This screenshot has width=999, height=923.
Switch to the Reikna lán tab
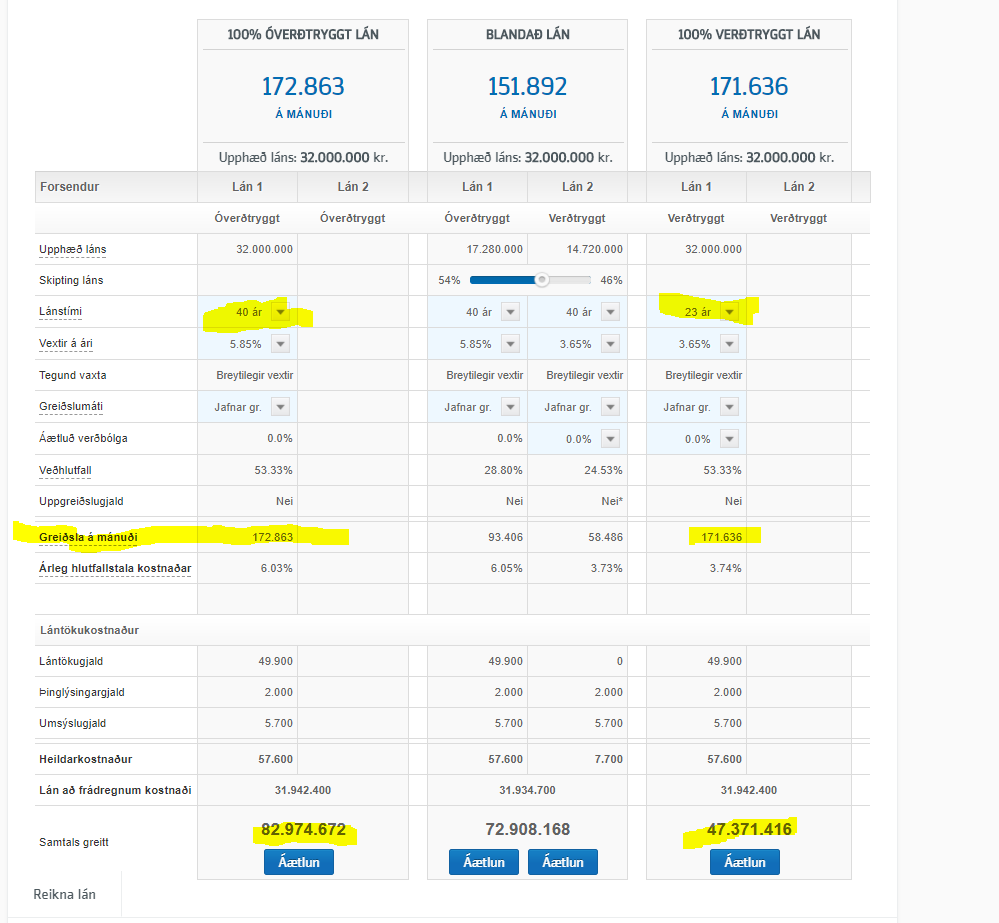(64, 894)
